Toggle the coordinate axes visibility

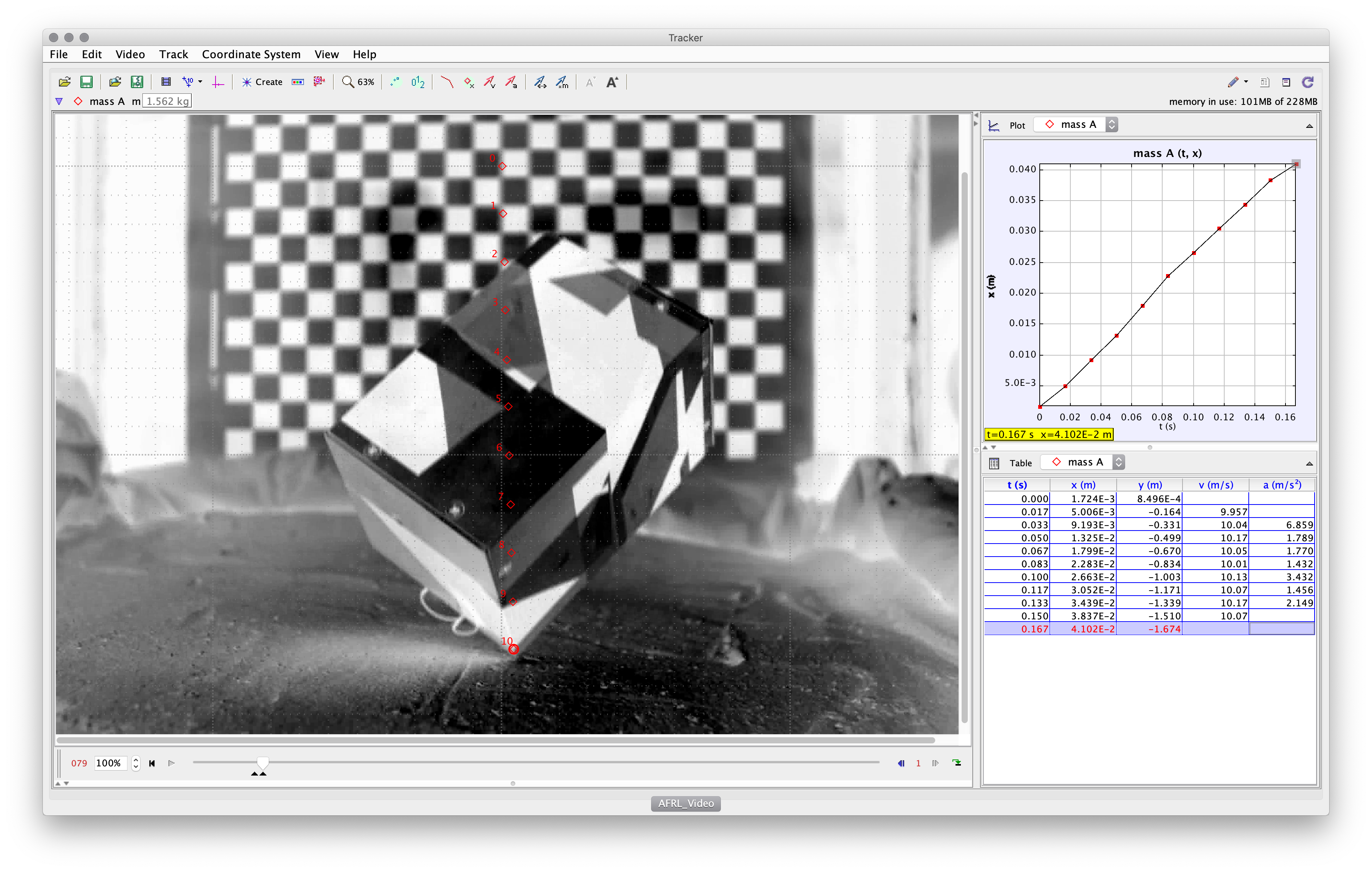click(x=218, y=82)
